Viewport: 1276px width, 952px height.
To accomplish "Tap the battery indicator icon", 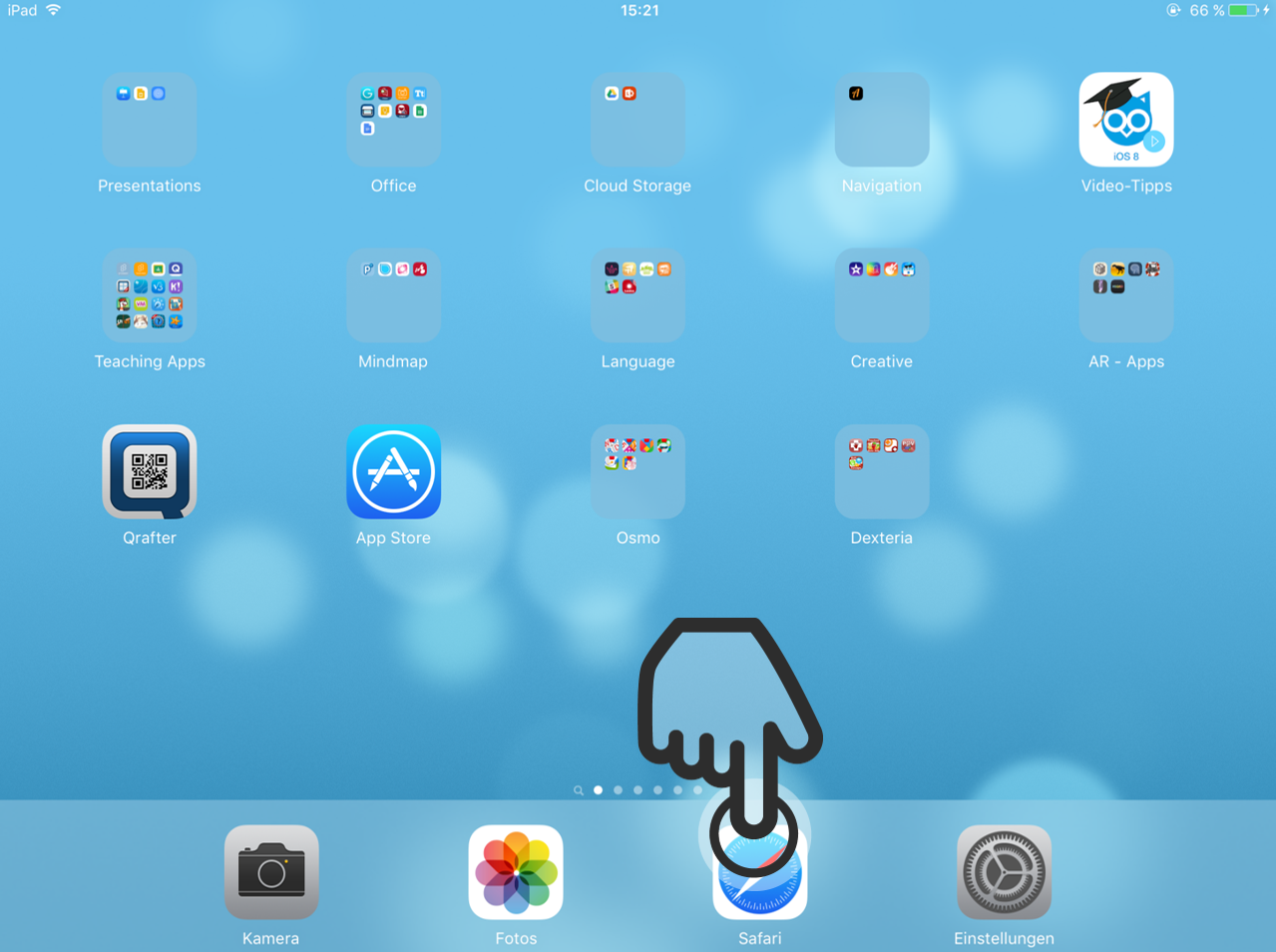I will click(1245, 10).
